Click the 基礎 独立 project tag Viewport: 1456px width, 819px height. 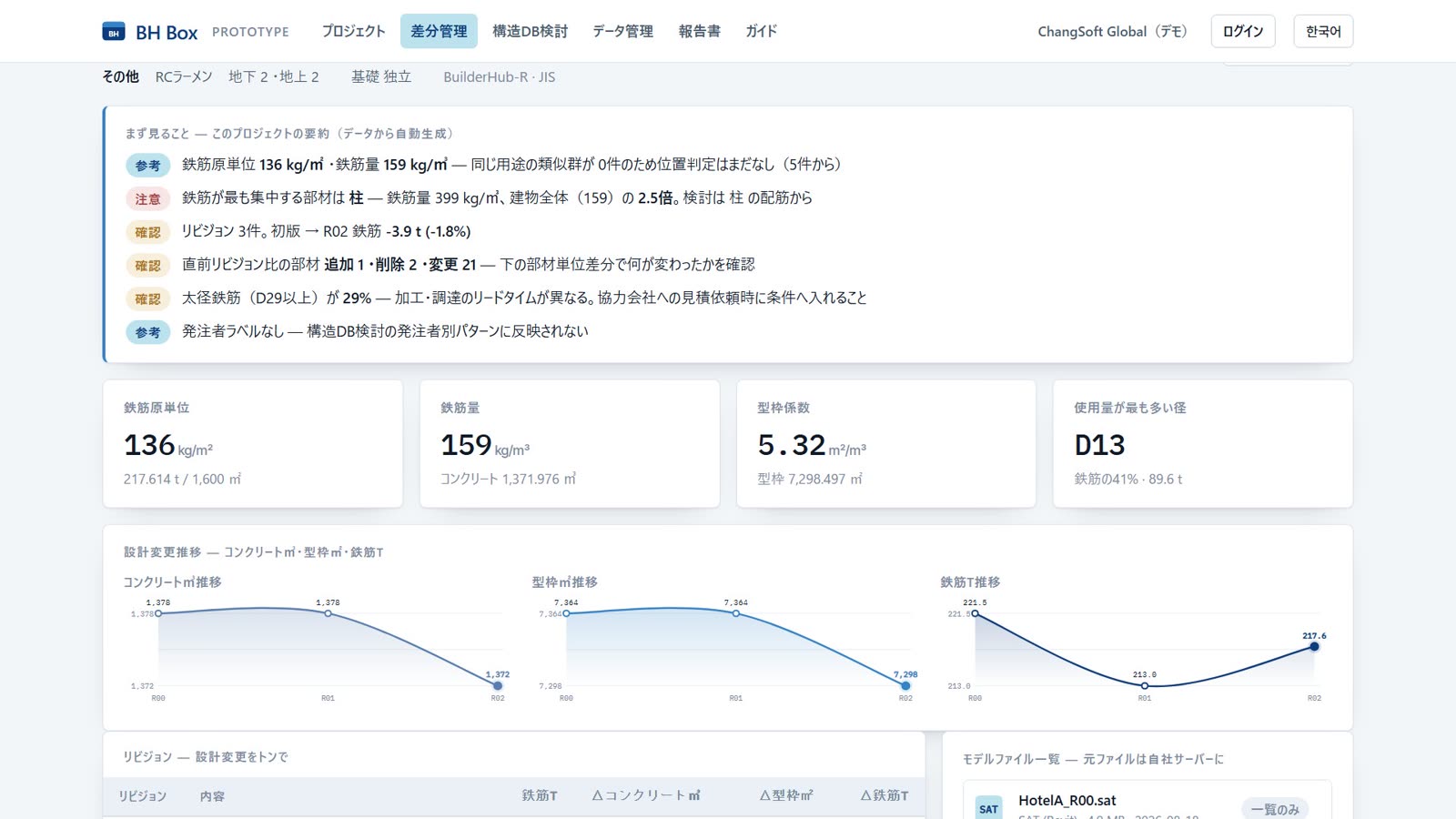381,77
